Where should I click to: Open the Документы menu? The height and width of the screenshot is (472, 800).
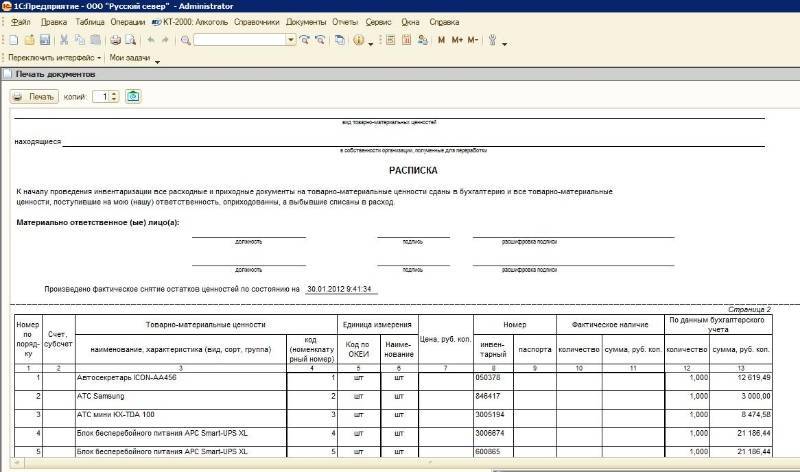(305, 21)
